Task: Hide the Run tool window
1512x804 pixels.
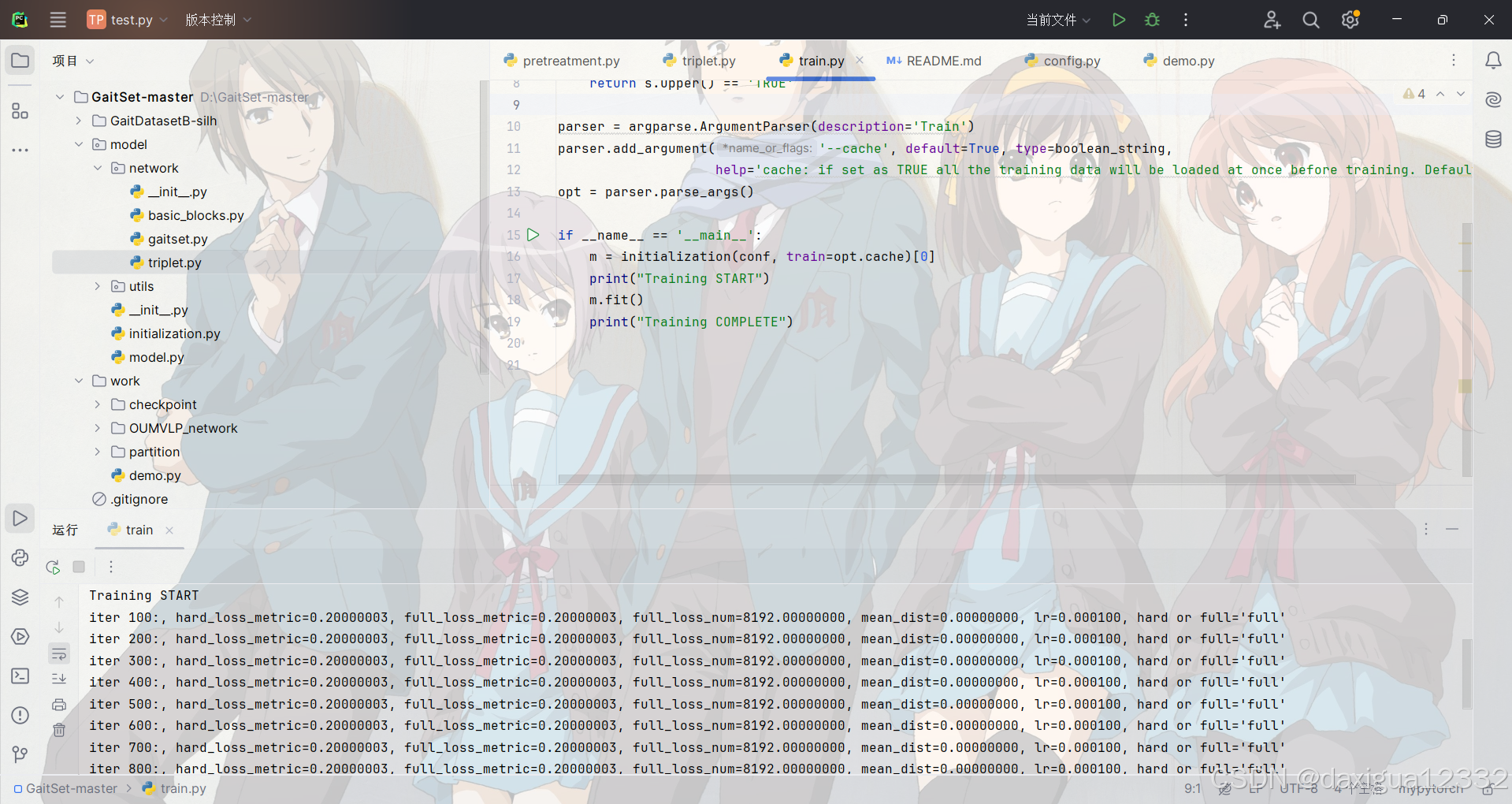Action: pos(1452,529)
